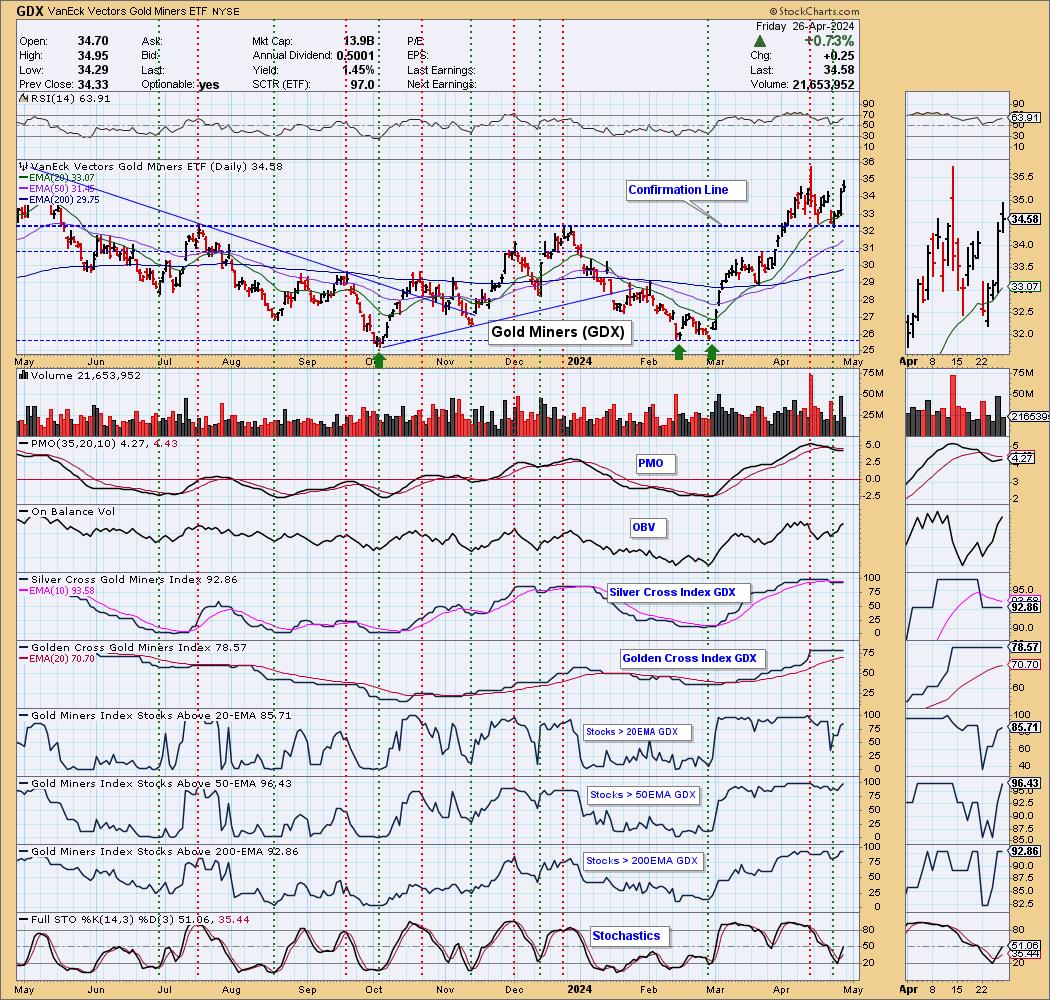Screen dimensions: 1050x1000
Task: Click the 51.06 stochastic value tag at right
Action: pyautogui.click(x=1025, y=946)
